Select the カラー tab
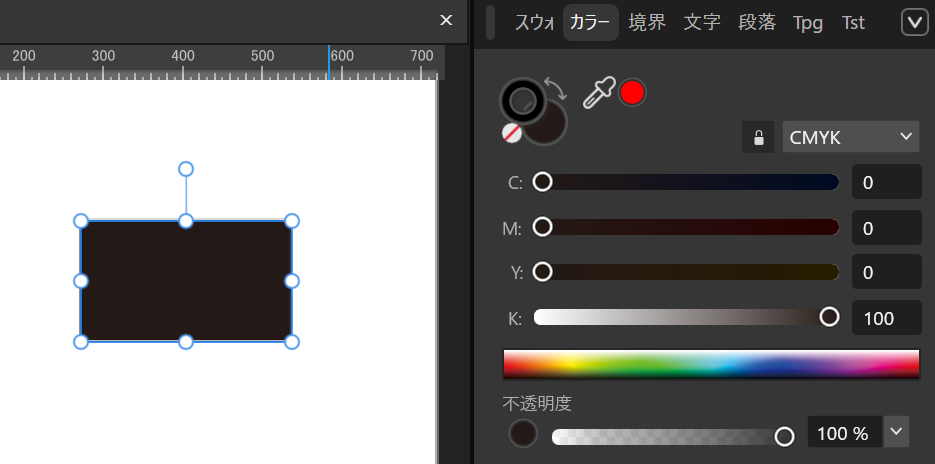The height and width of the screenshot is (464, 935). 590,23
